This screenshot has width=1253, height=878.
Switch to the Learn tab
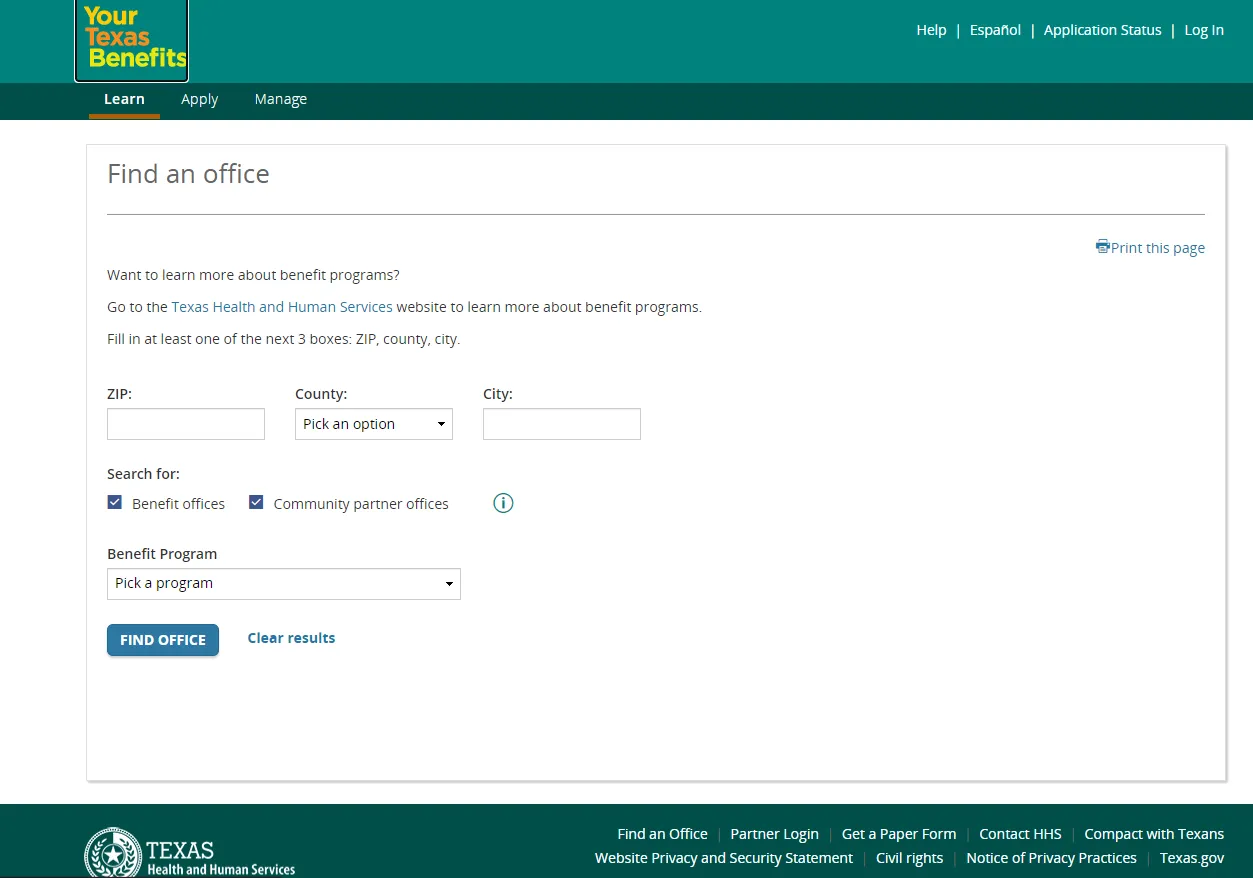coord(124,99)
